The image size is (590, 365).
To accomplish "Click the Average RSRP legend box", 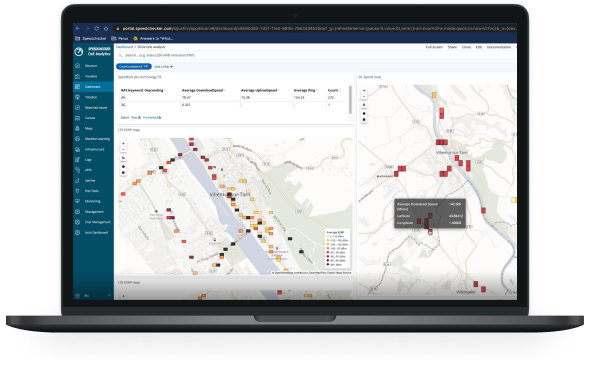I will click(x=338, y=248).
